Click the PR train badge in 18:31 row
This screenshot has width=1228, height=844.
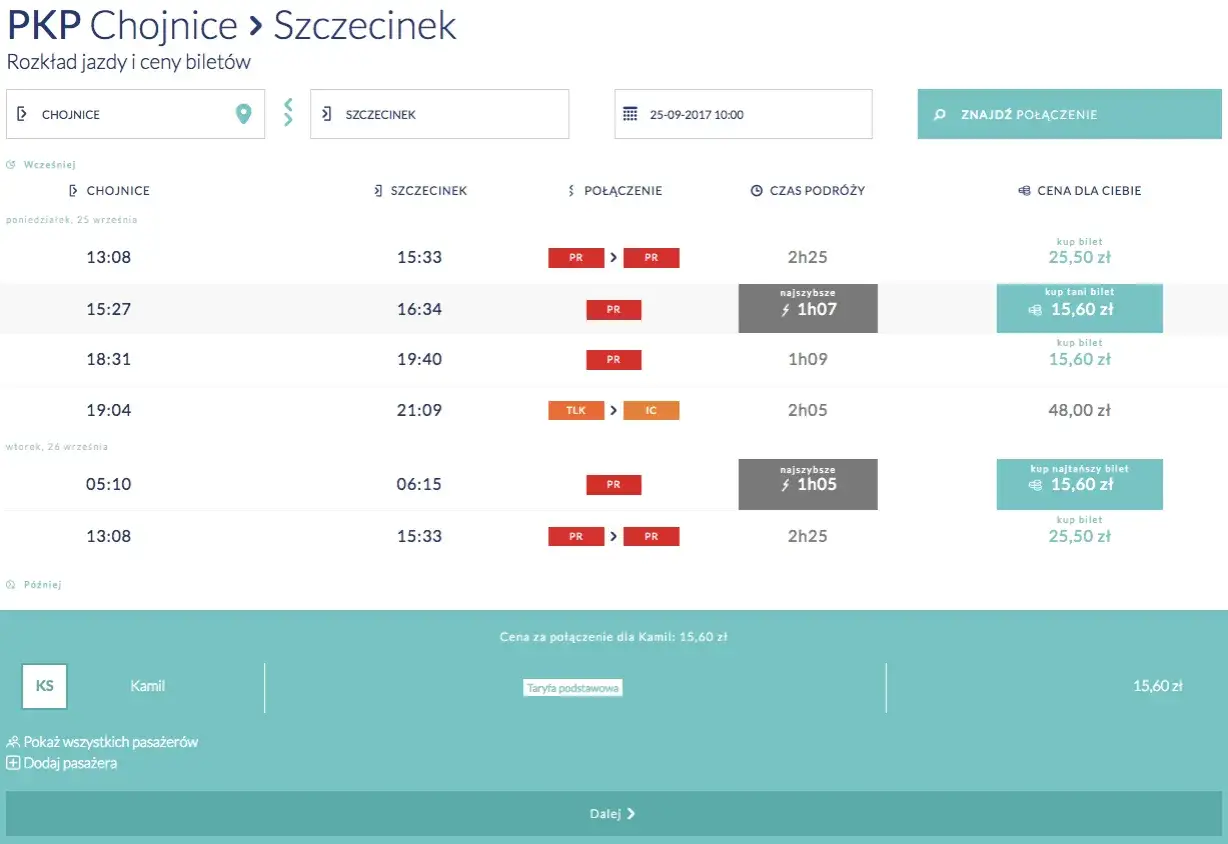coord(614,360)
